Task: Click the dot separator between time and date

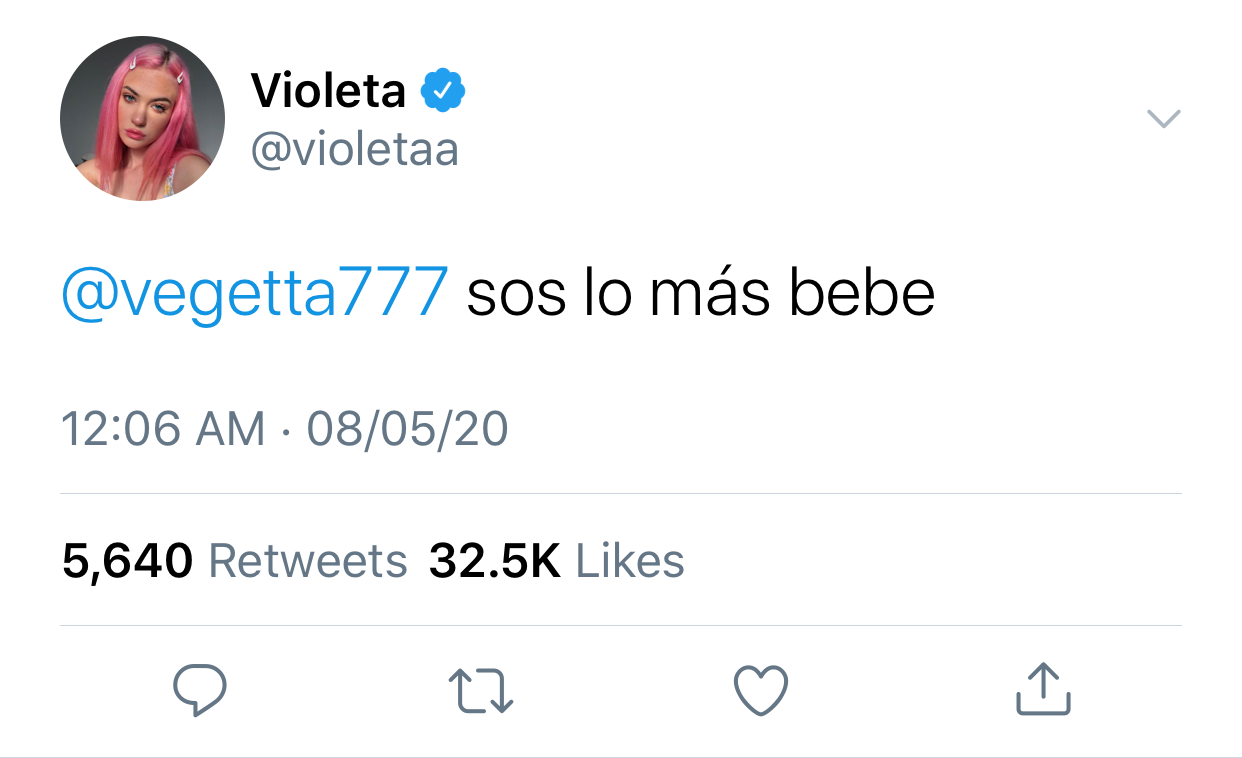Action: pyautogui.click(x=286, y=431)
